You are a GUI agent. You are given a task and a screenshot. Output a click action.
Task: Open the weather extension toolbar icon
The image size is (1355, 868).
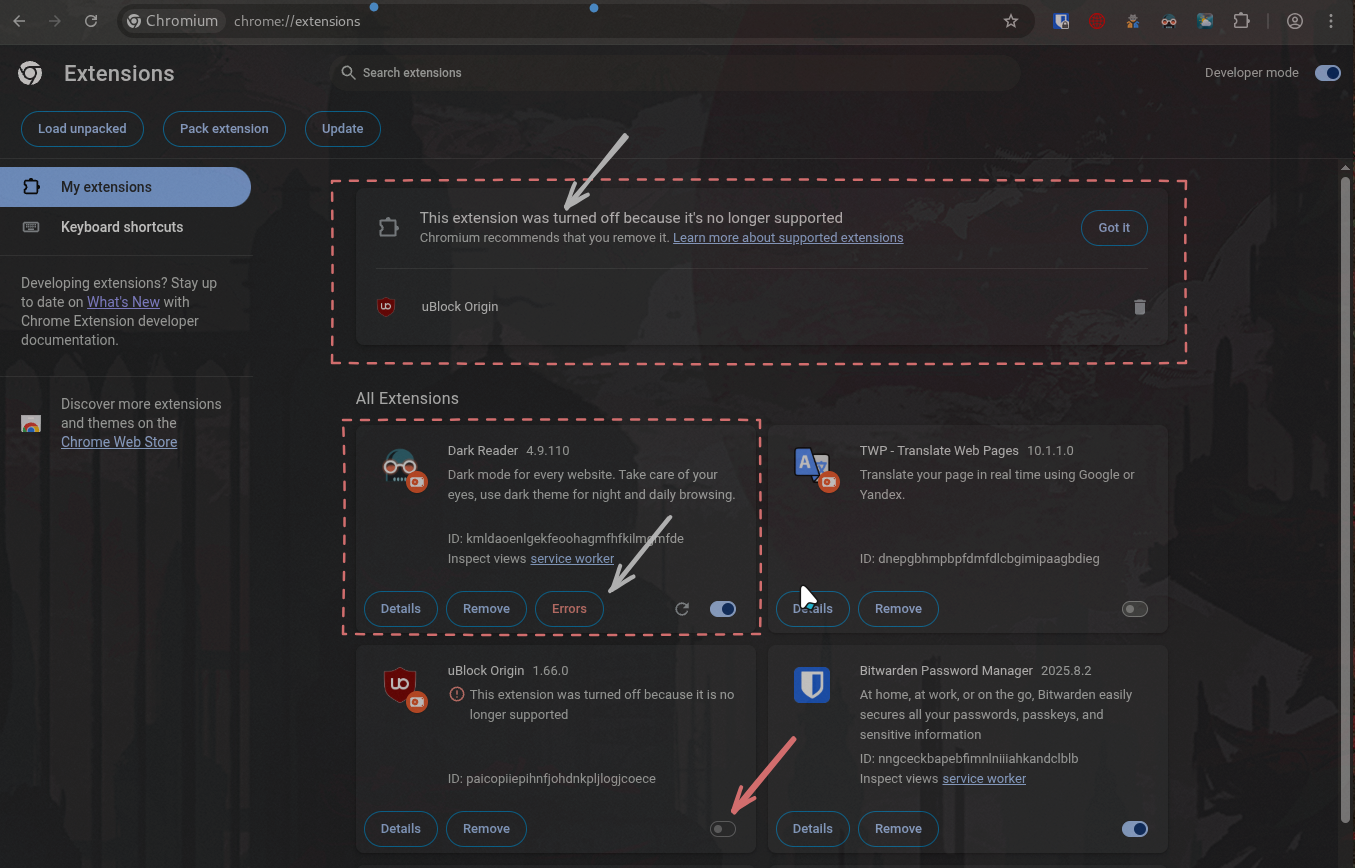[x=1205, y=21]
